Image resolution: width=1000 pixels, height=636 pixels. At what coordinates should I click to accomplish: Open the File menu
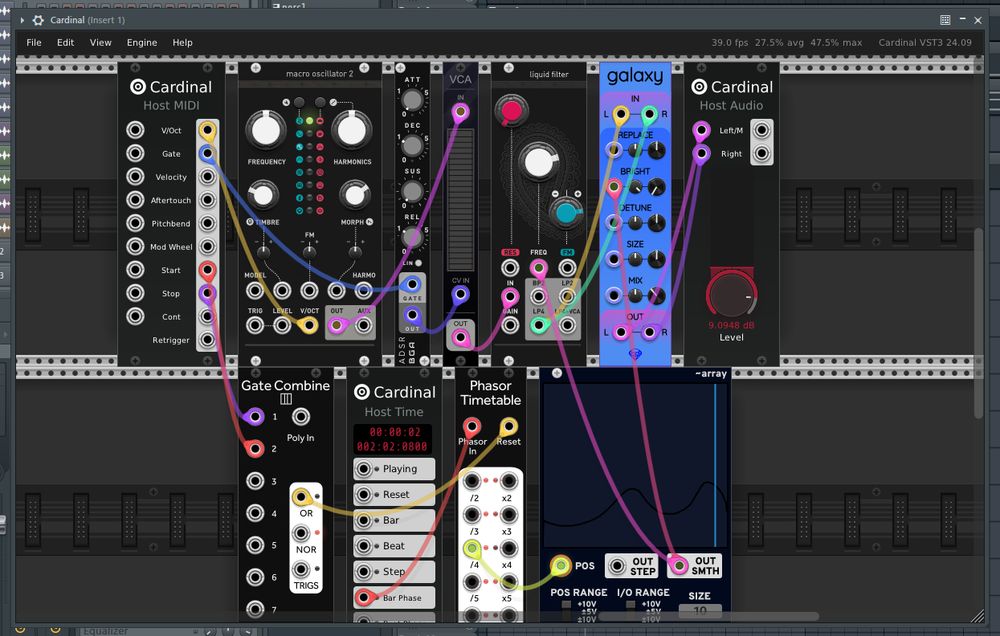[x=34, y=43]
